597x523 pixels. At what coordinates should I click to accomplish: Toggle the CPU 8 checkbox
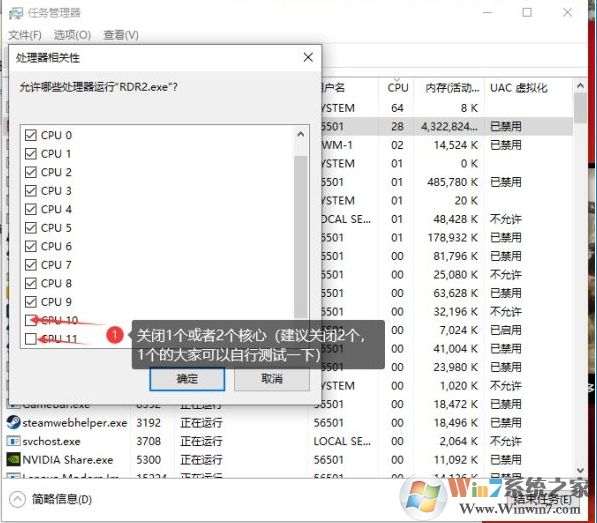pos(31,283)
